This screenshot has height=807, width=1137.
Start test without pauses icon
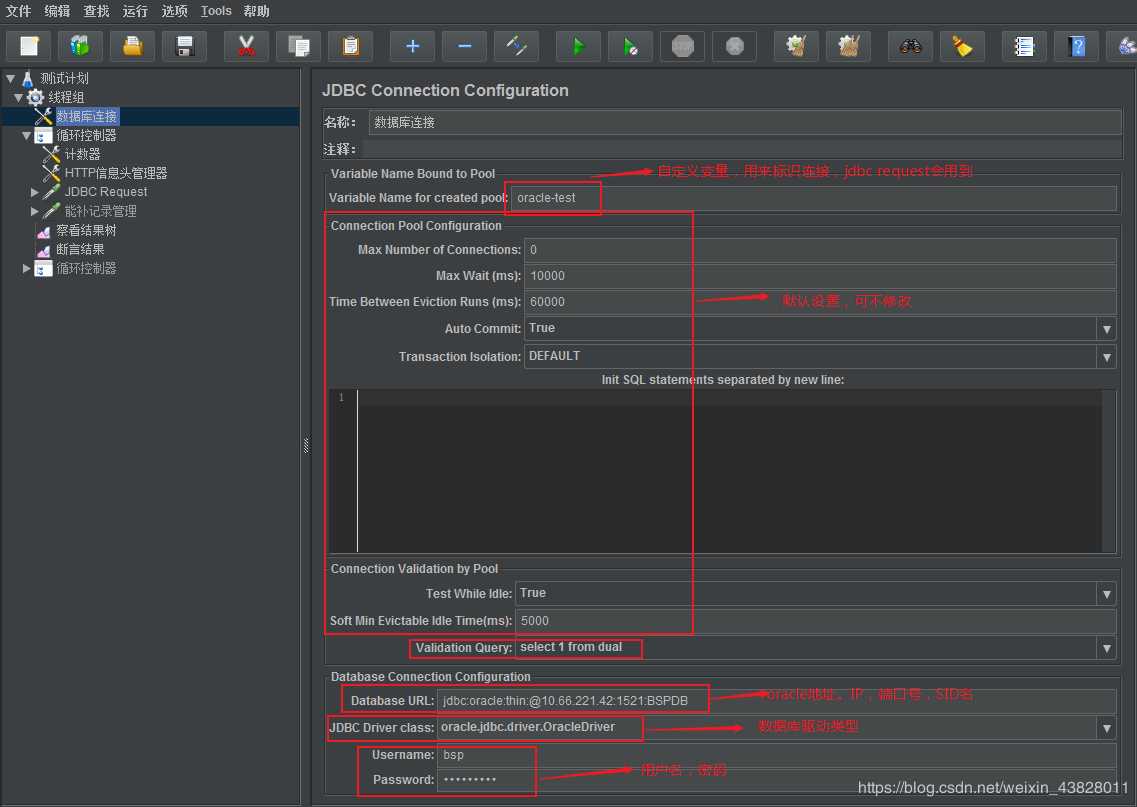(x=630, y=46)
